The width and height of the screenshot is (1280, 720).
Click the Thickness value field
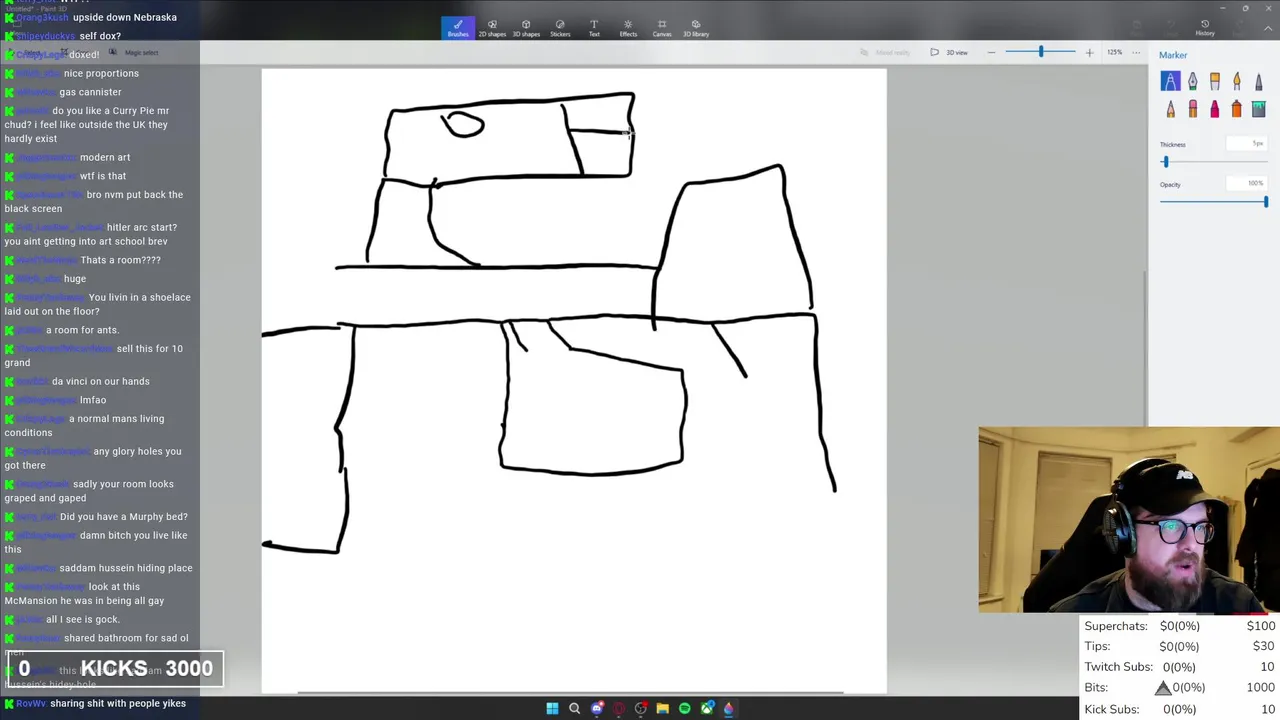click(x=1247, y=144)
